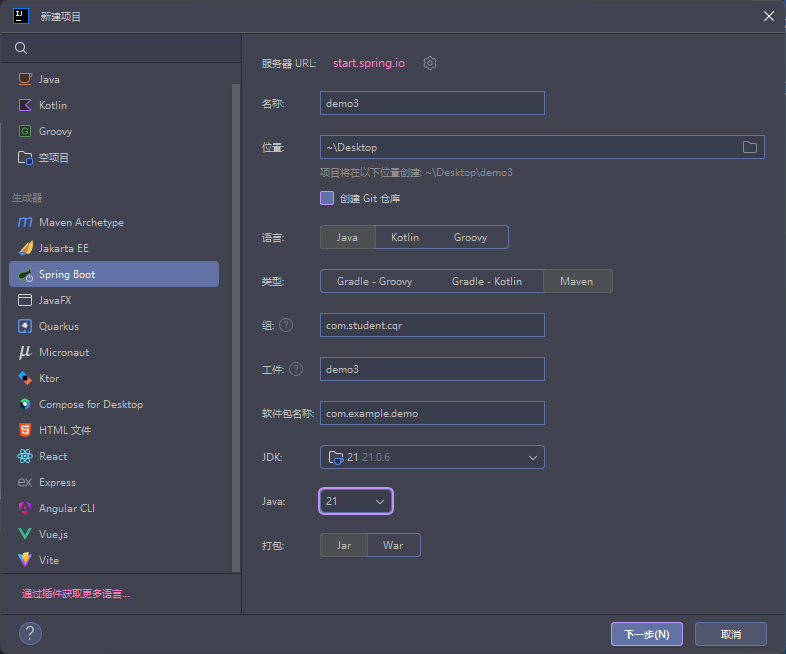This screenshot has width=786, height=654.
Task: Open server URL settings gear
Action: 430,63
